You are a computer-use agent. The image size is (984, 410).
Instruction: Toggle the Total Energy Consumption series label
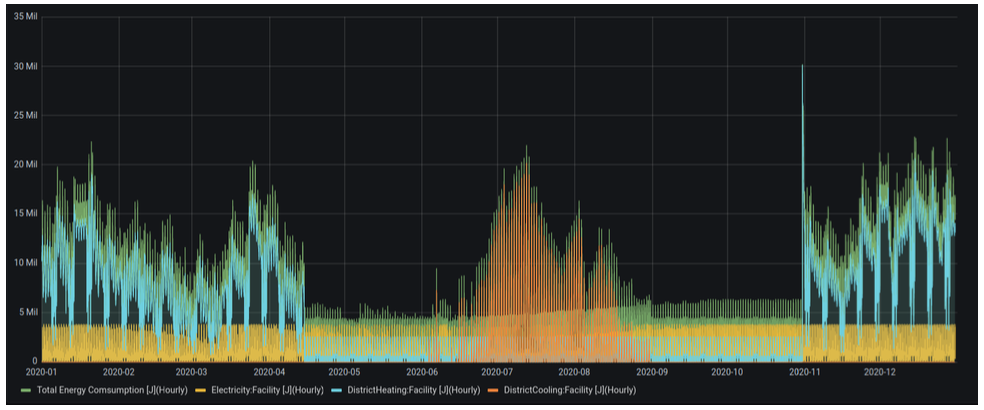(x=112, y=391)
